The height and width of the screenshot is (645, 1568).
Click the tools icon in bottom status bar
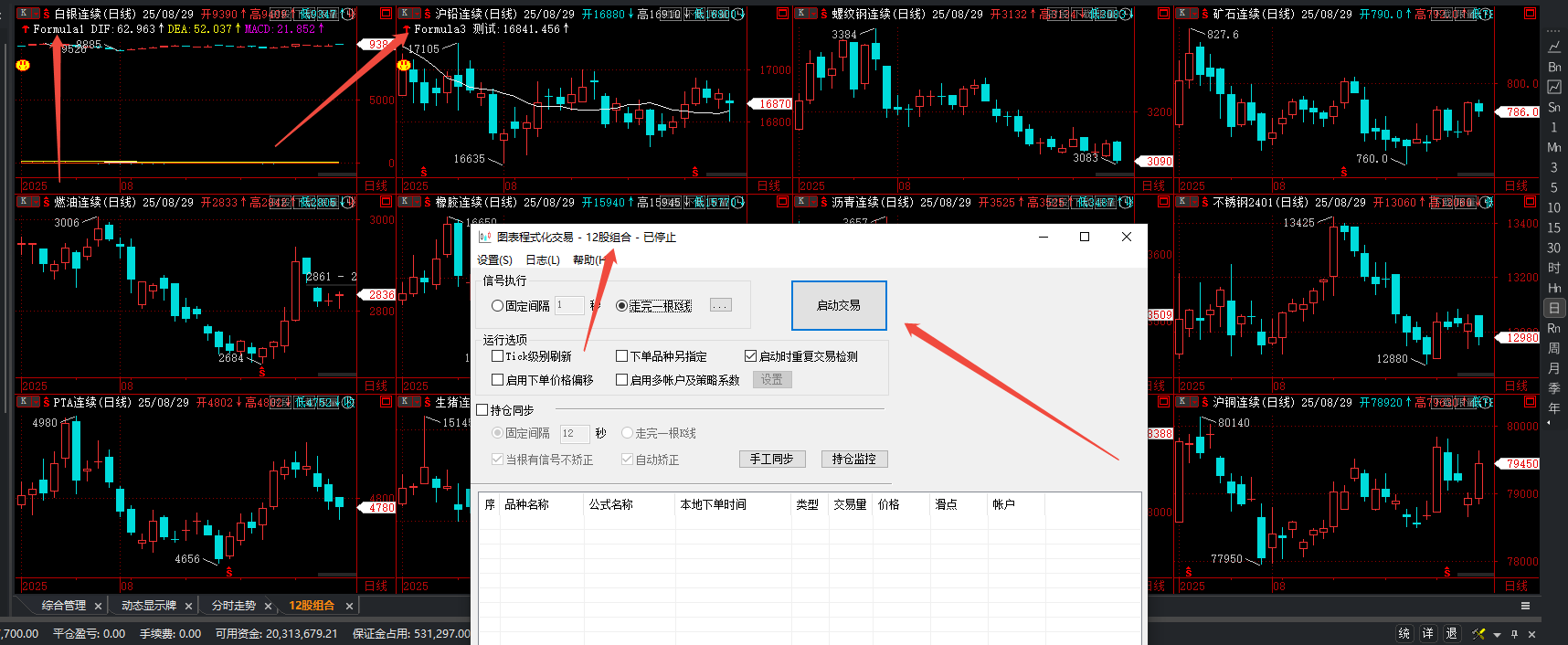(x=1478, y=634)
